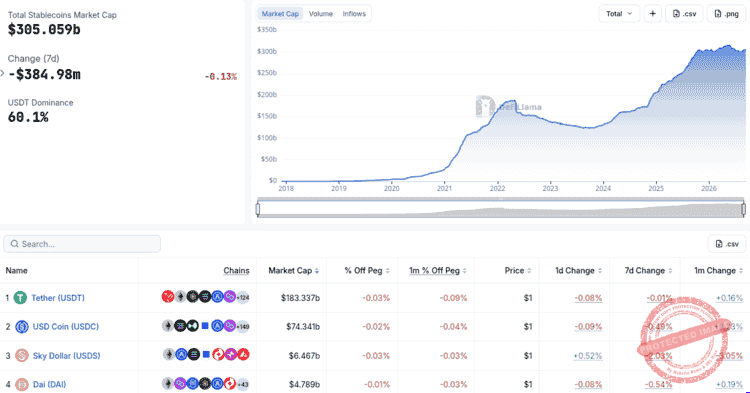Export the chart as .png

click(726, 14)
